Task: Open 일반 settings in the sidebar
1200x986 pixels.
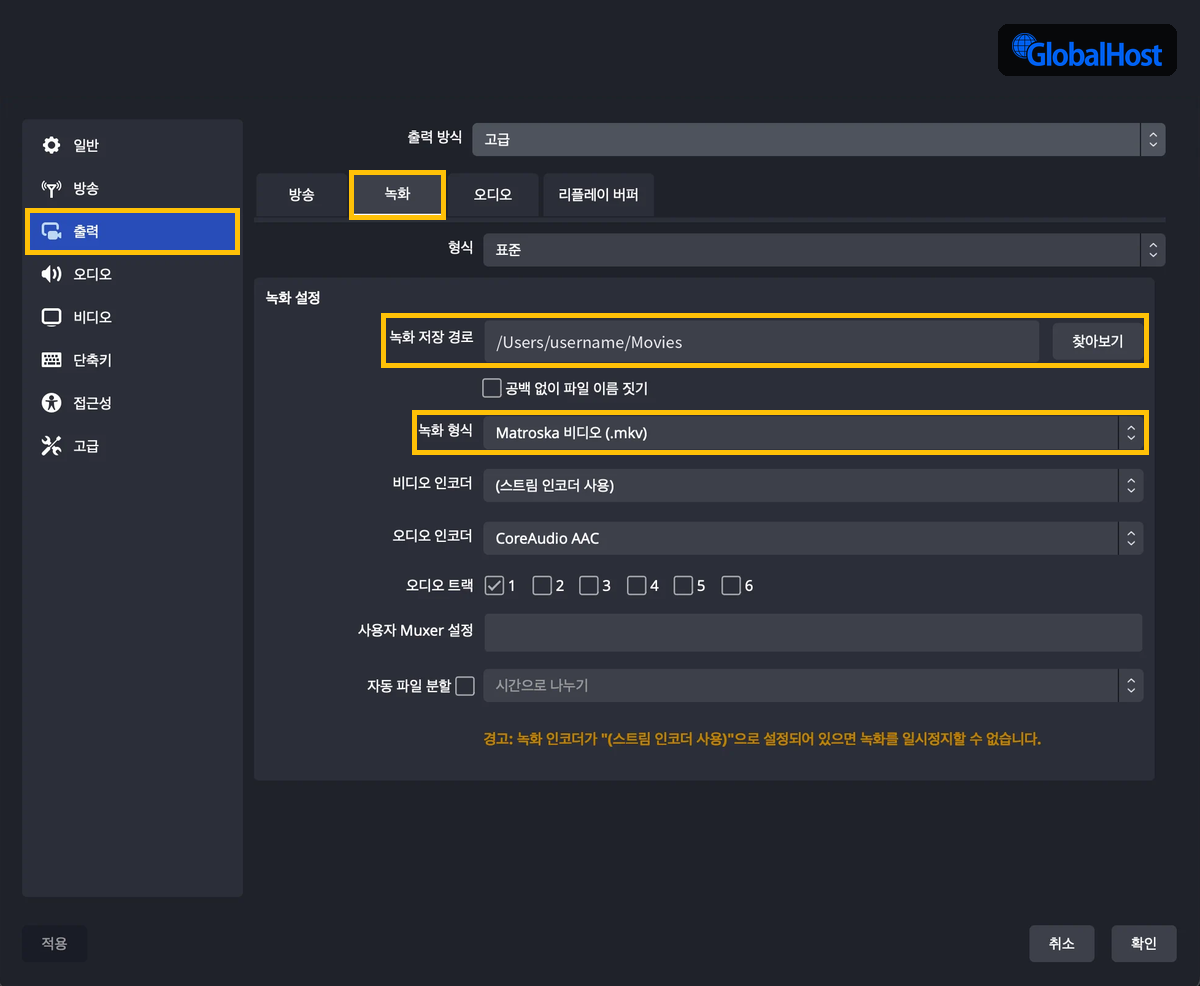Action: [x=132, y=145]
